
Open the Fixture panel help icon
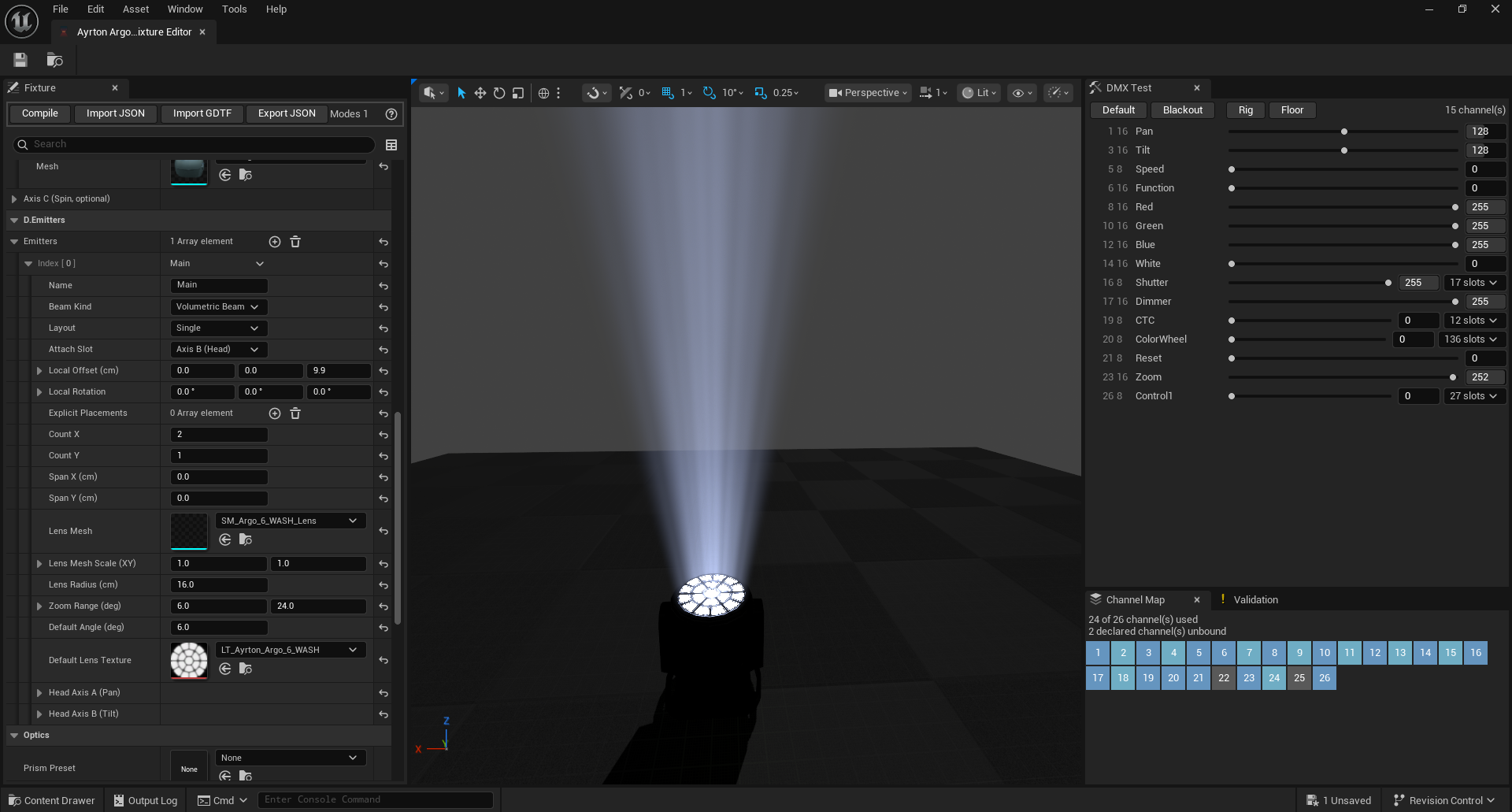click(391, 114)
